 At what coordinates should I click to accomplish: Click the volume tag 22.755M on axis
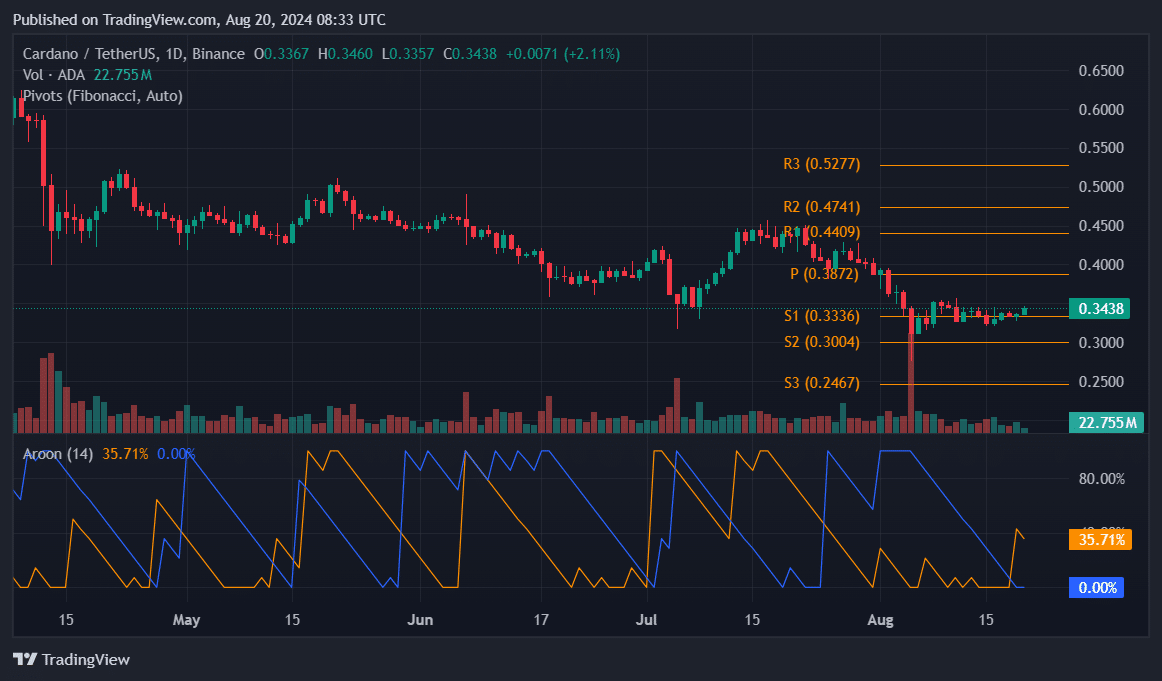coord(1106,422)
